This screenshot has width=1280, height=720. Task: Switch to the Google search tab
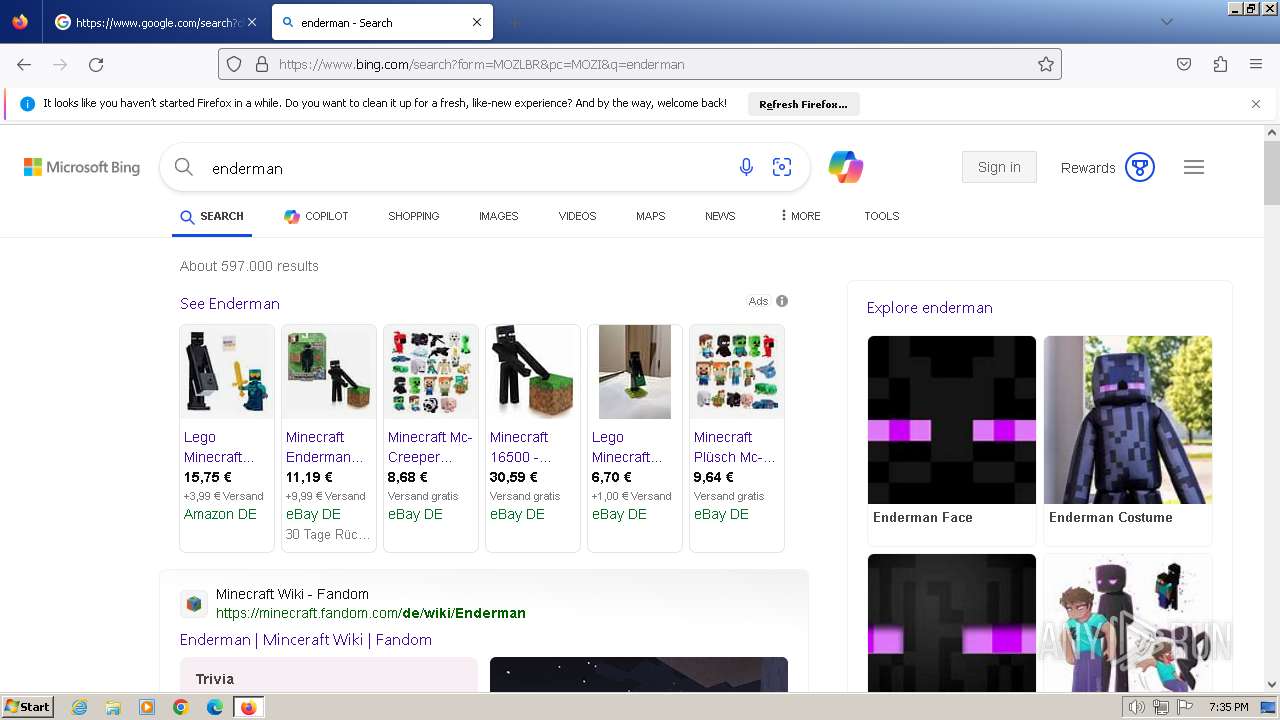point(157,22)
